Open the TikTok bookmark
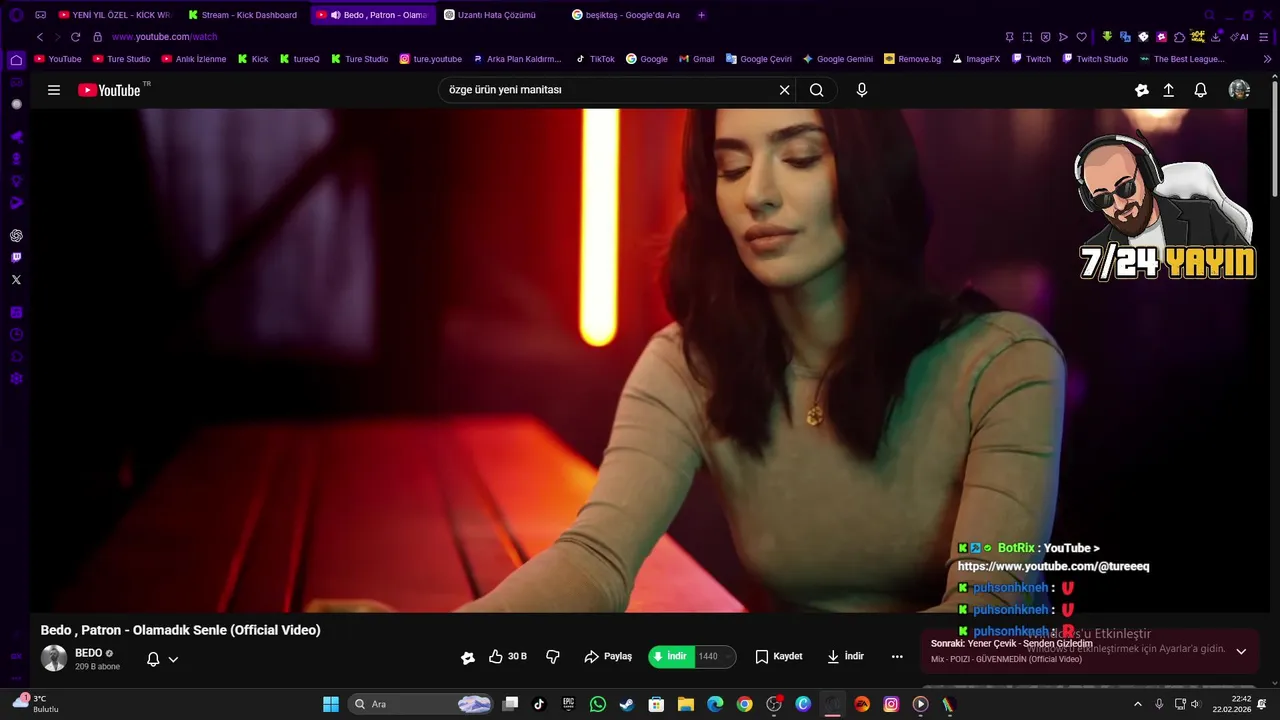 595,59
